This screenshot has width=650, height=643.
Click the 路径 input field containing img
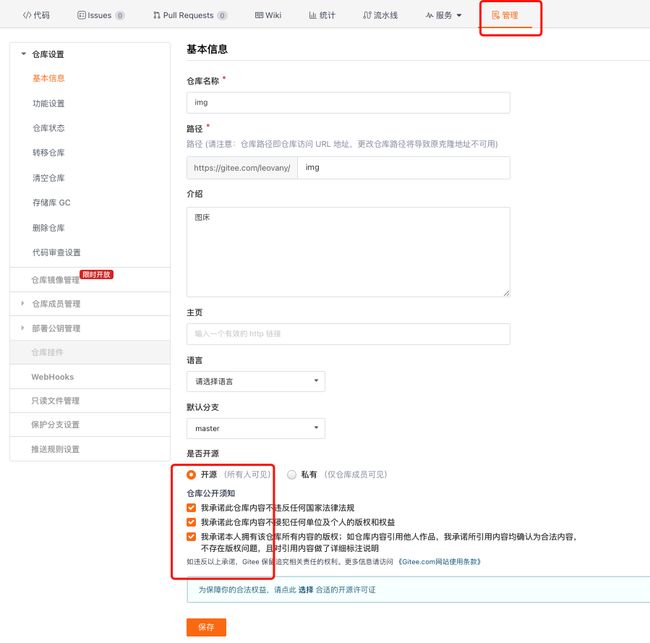pos(404,167)
